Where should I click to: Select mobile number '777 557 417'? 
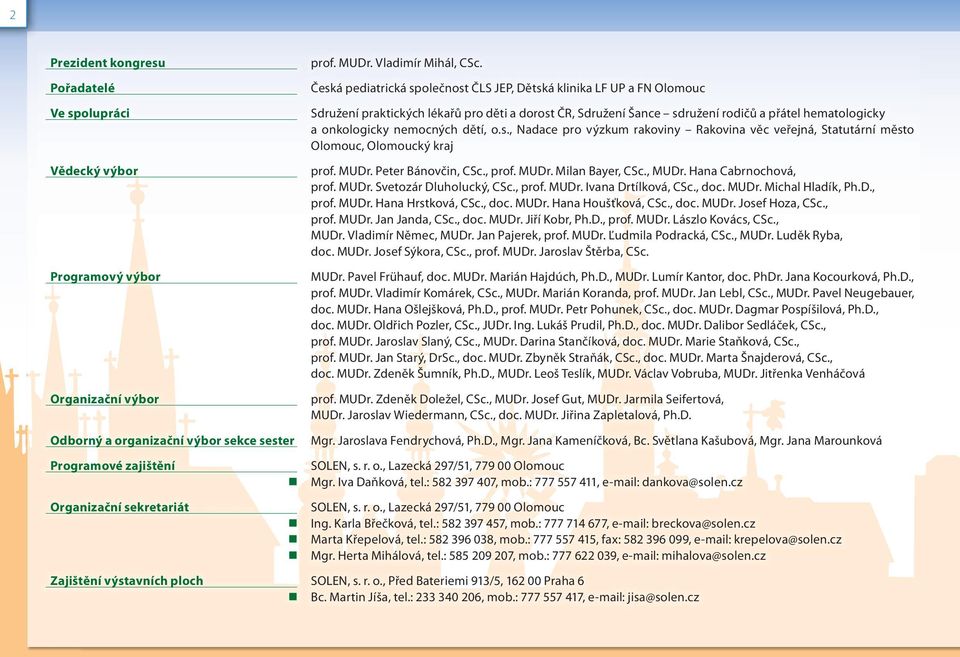(x=552, y=598)
